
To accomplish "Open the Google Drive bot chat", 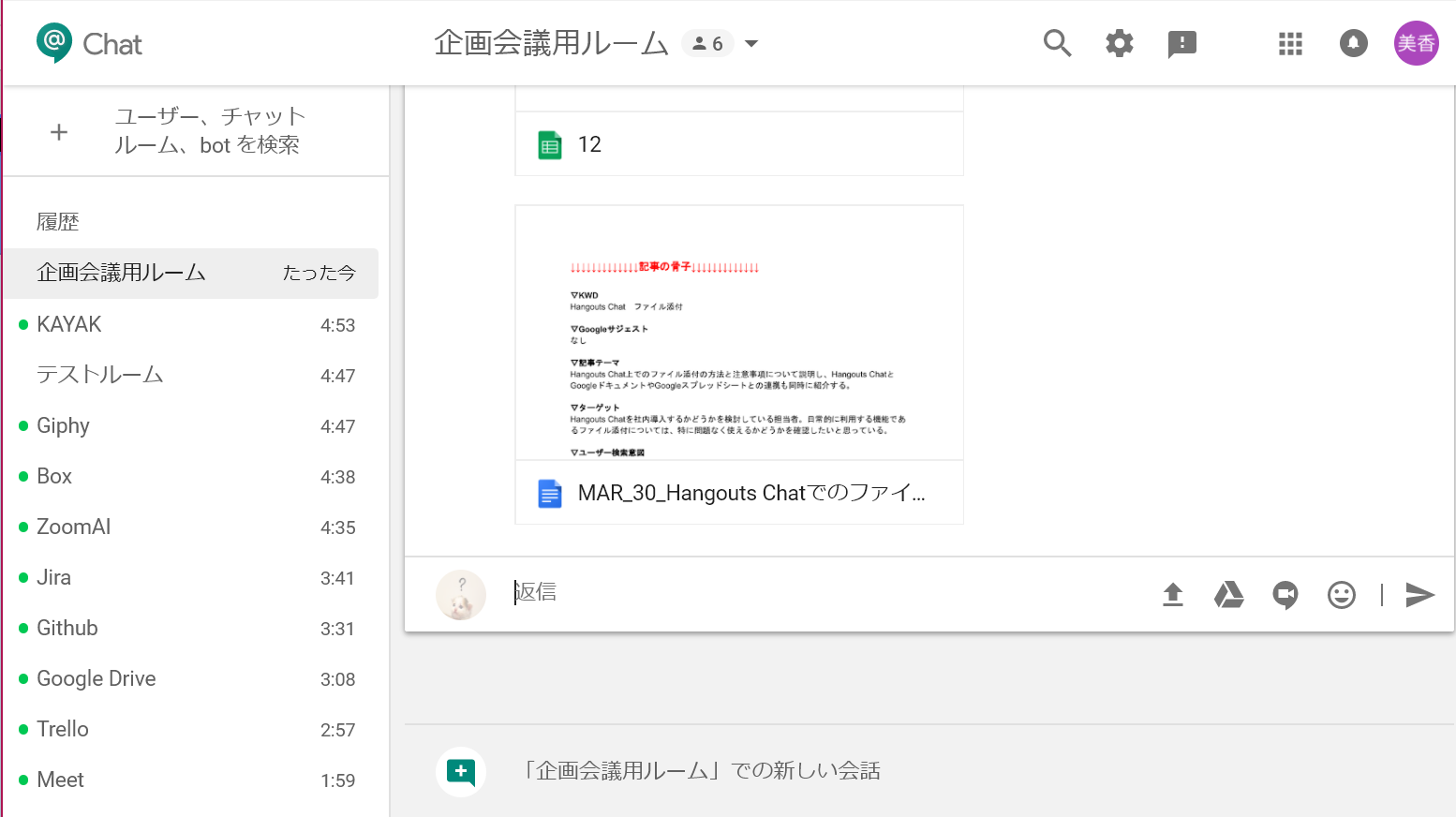I will [96, 678].
